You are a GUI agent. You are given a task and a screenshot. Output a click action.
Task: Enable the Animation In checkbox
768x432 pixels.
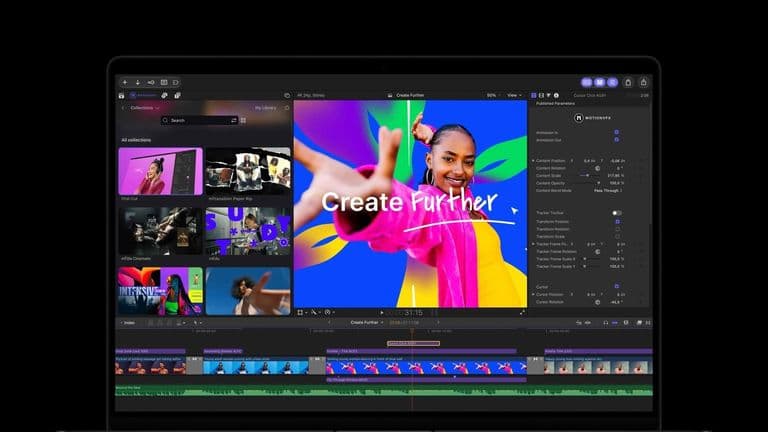pyautogui.click(x=617, y=132)
